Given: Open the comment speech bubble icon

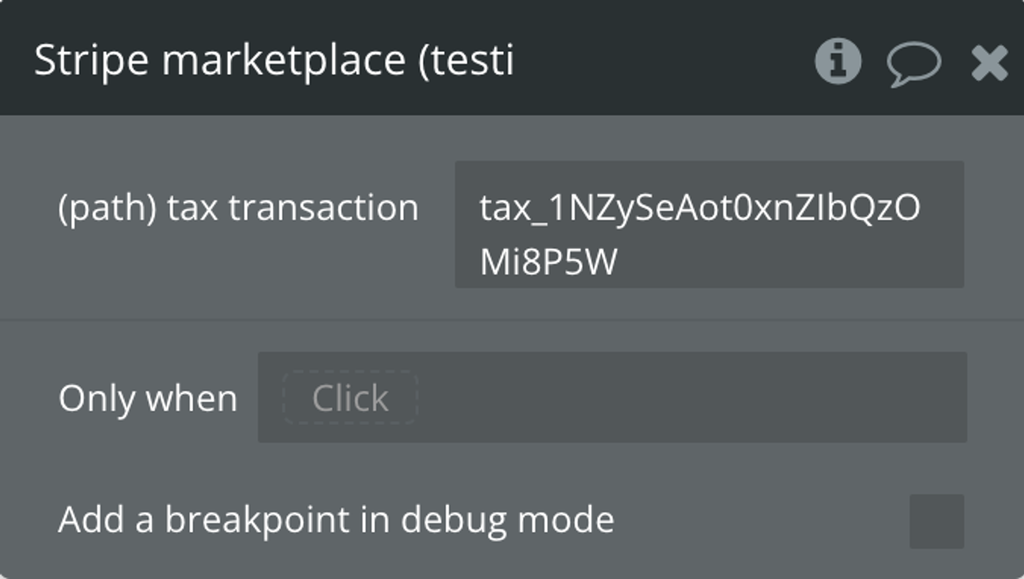Looking at the screenshot, I should [x=914, y=63].
